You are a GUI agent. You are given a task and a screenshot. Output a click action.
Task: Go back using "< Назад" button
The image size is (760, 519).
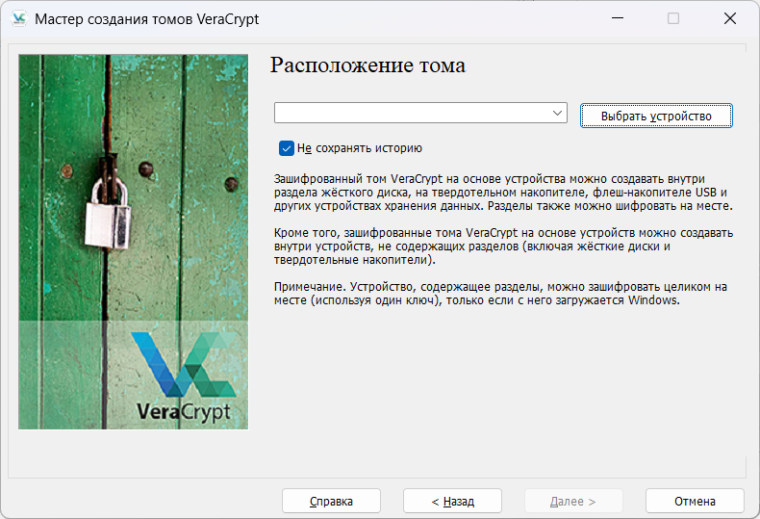coord(452,501)
